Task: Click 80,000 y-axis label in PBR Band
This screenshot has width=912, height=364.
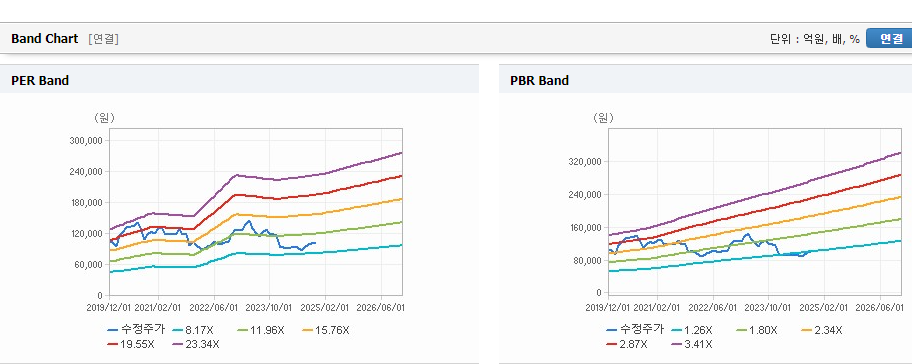Action: [x=587, y=260]
